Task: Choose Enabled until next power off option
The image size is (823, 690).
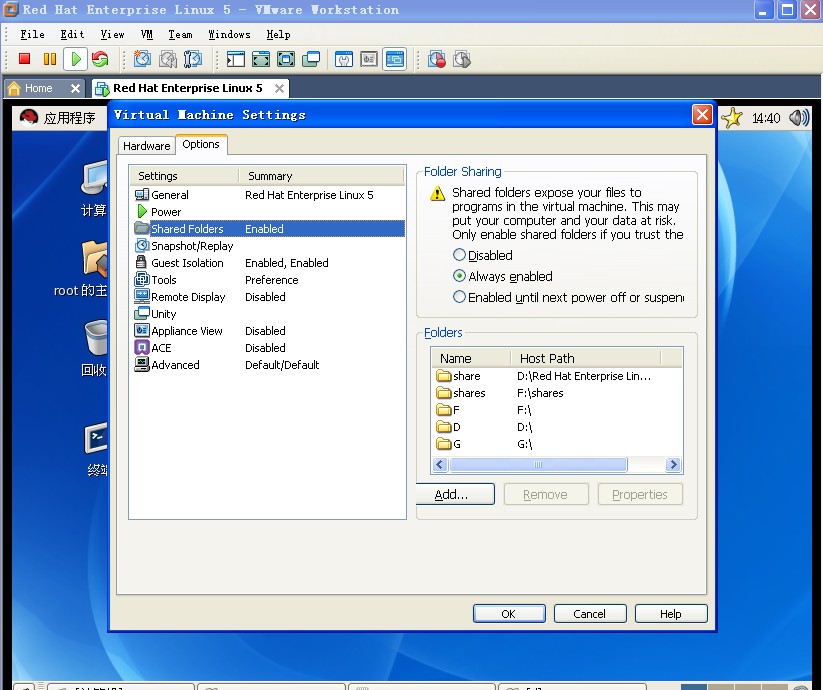Action: [x=460, y=297]
